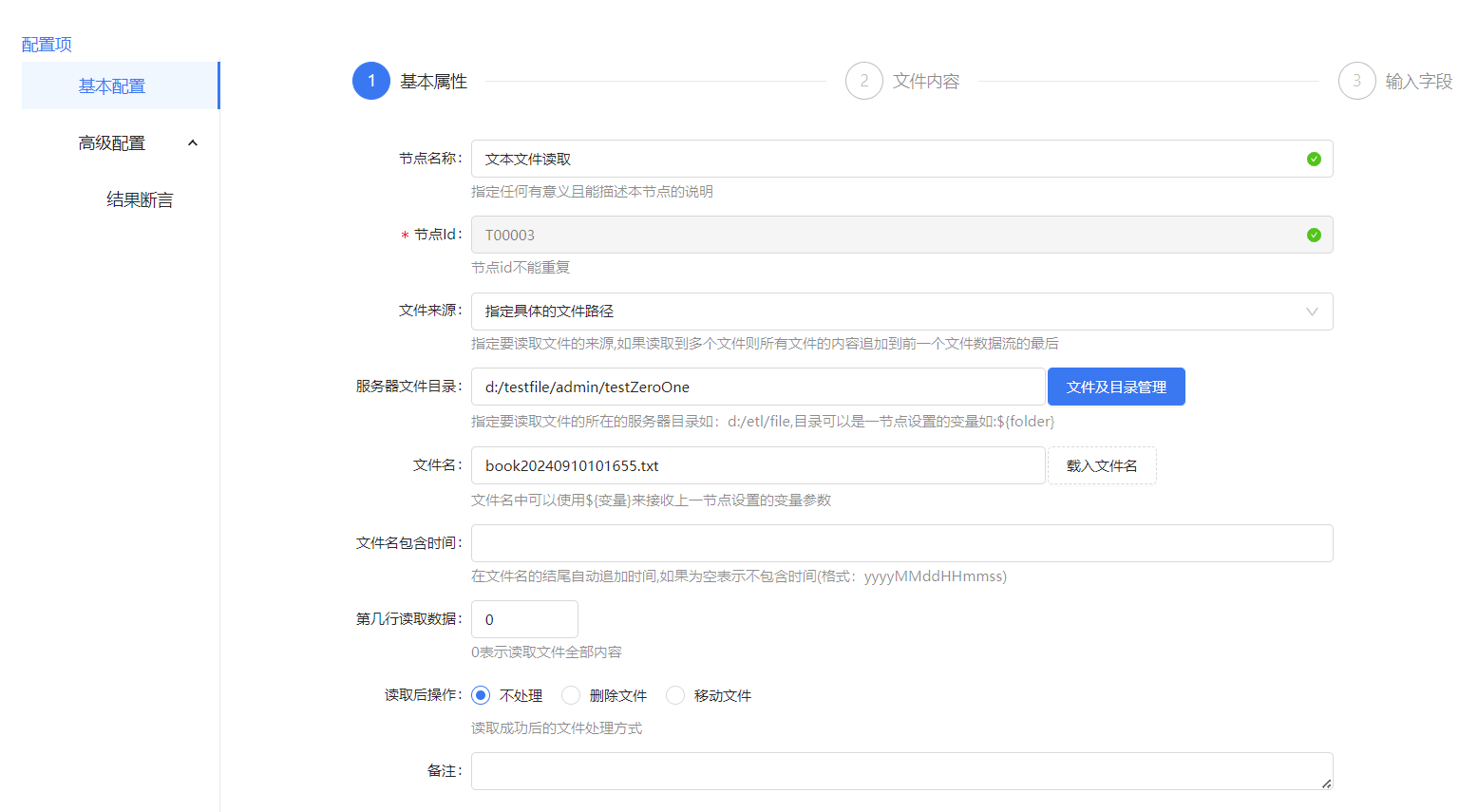Image resolution: width=1478 pixels, height=812 pixels.
Task: Click step 1 circle 基本属性
Action: (x=371, y=81)
